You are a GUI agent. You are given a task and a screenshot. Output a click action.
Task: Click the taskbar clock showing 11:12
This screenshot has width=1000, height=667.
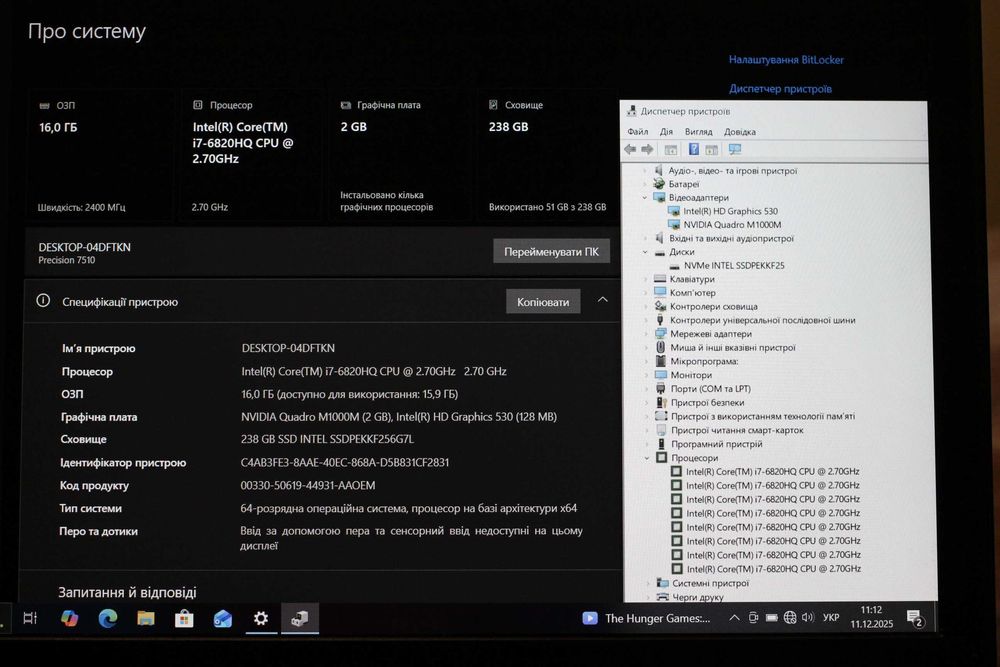point(871,617)
